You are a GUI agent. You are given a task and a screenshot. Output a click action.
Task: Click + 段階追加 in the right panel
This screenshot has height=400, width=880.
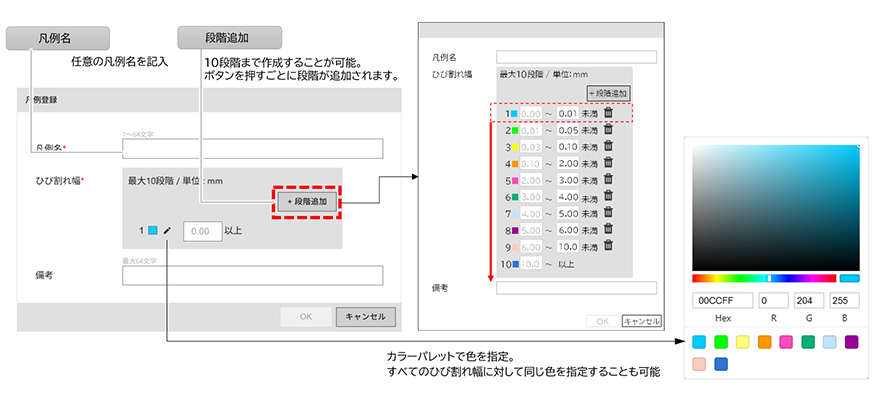click(608, 93)
